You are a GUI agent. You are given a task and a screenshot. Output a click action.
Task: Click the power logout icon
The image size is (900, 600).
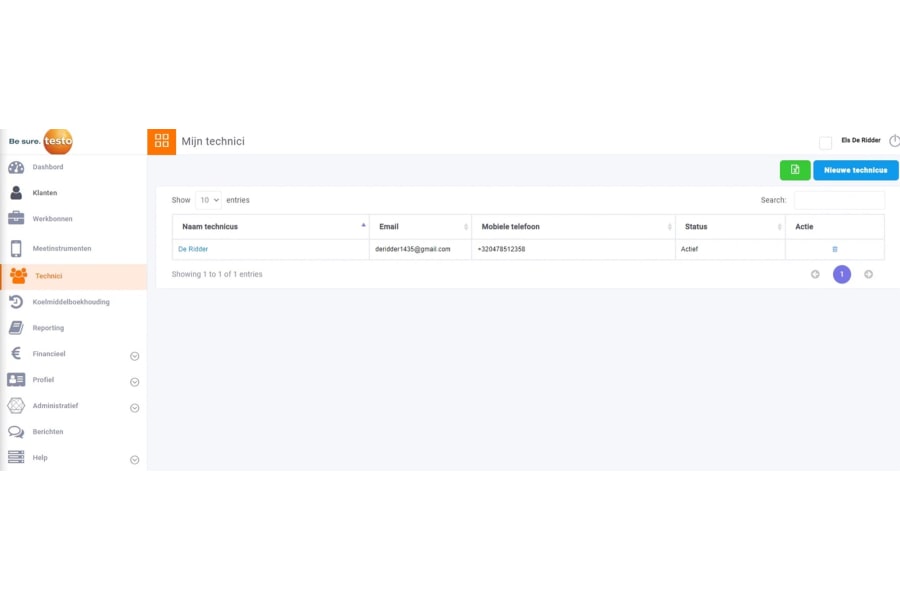tap(894, 142)
